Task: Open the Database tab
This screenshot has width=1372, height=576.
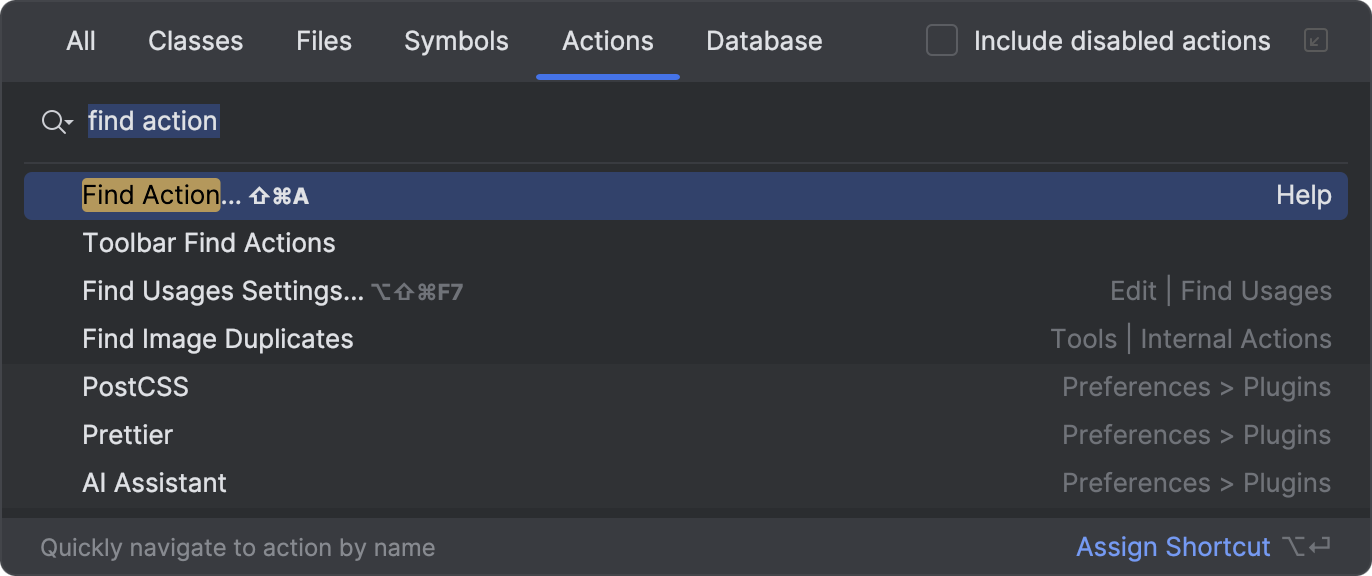Action: [763, 41]
